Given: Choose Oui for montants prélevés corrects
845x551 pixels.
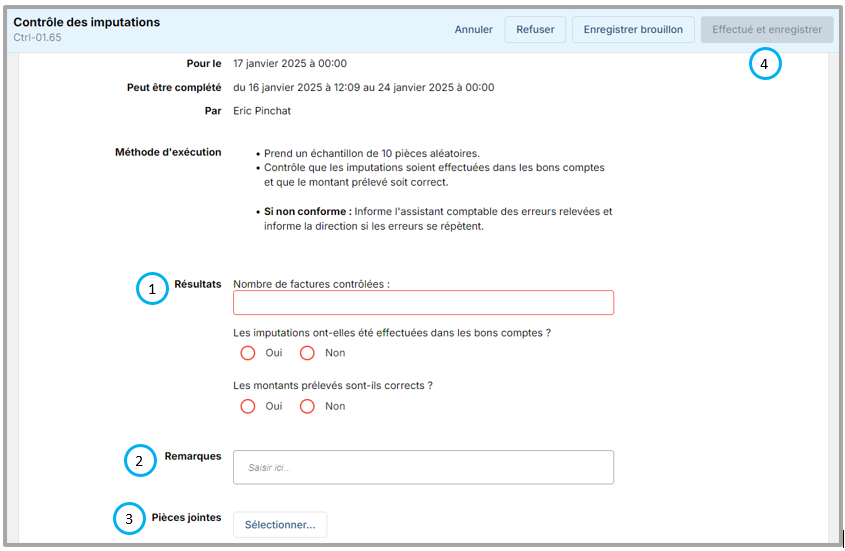Looking at the screenshot, I should click(249, 406).
